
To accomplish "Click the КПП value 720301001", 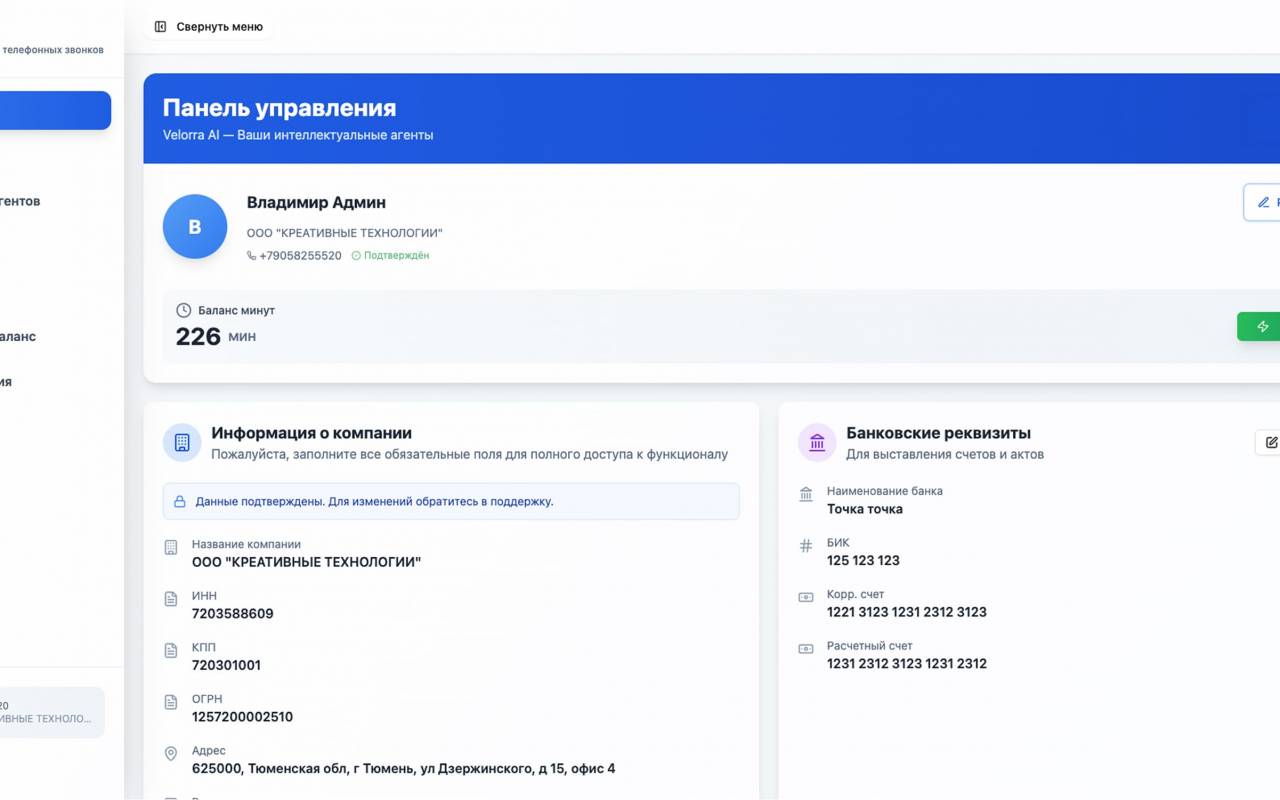I will coord(226,666).
